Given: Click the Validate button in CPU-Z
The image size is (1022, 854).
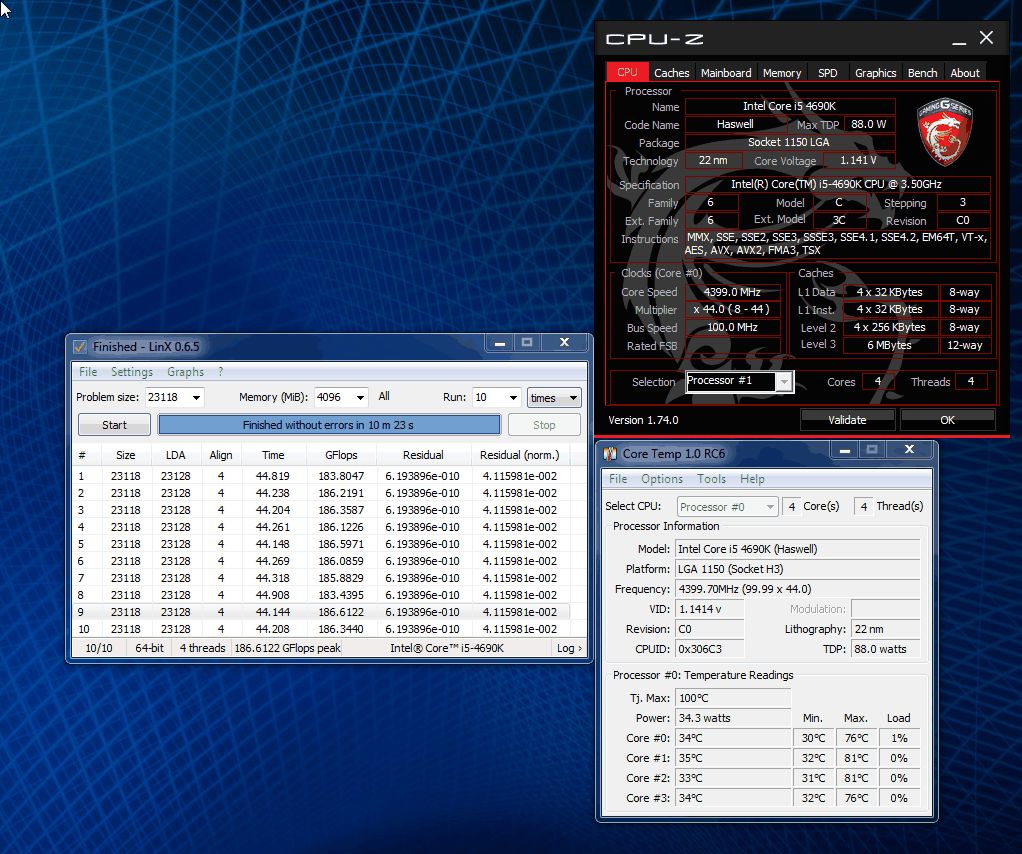Looking at the screenshot, I should point(847,420).
